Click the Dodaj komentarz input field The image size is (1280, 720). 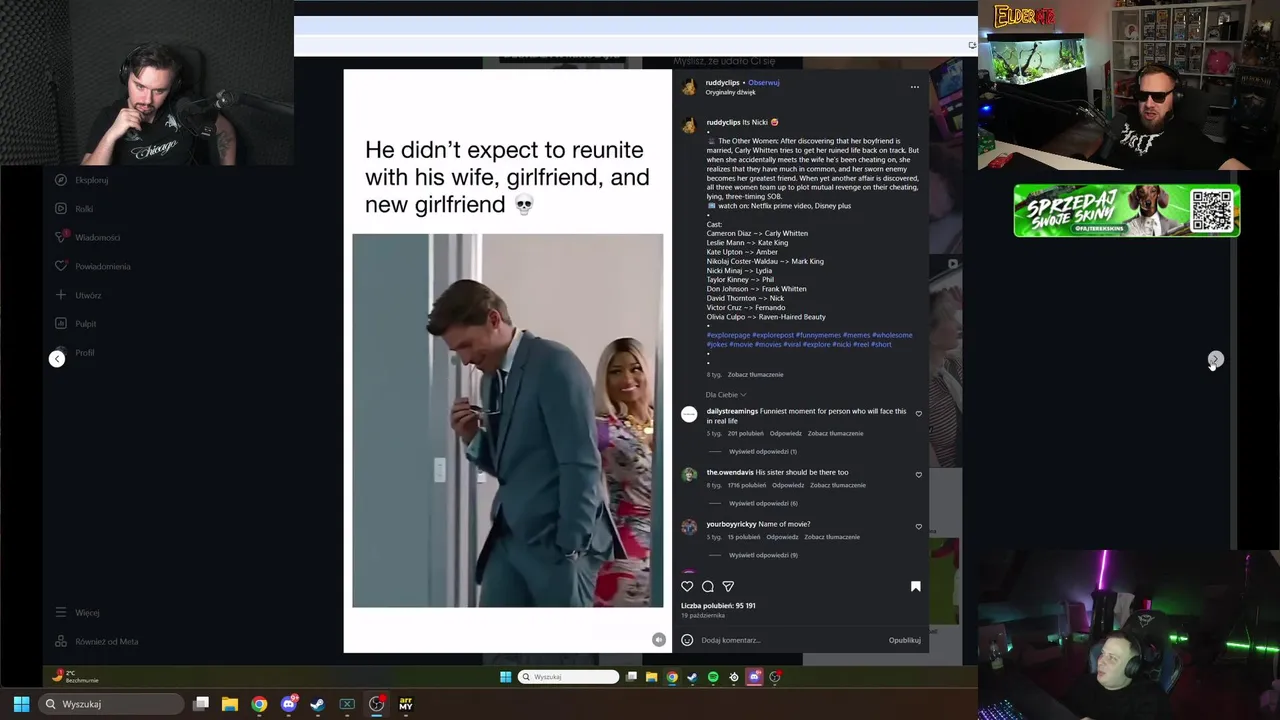(x=790, y=640)
